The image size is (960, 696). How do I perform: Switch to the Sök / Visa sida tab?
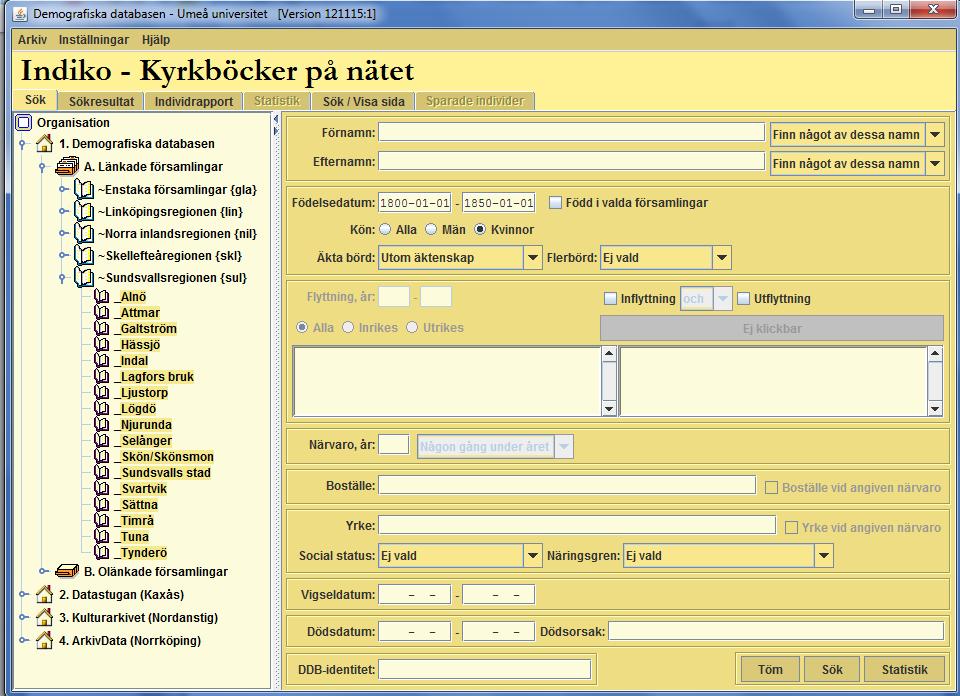pos(364,102)
